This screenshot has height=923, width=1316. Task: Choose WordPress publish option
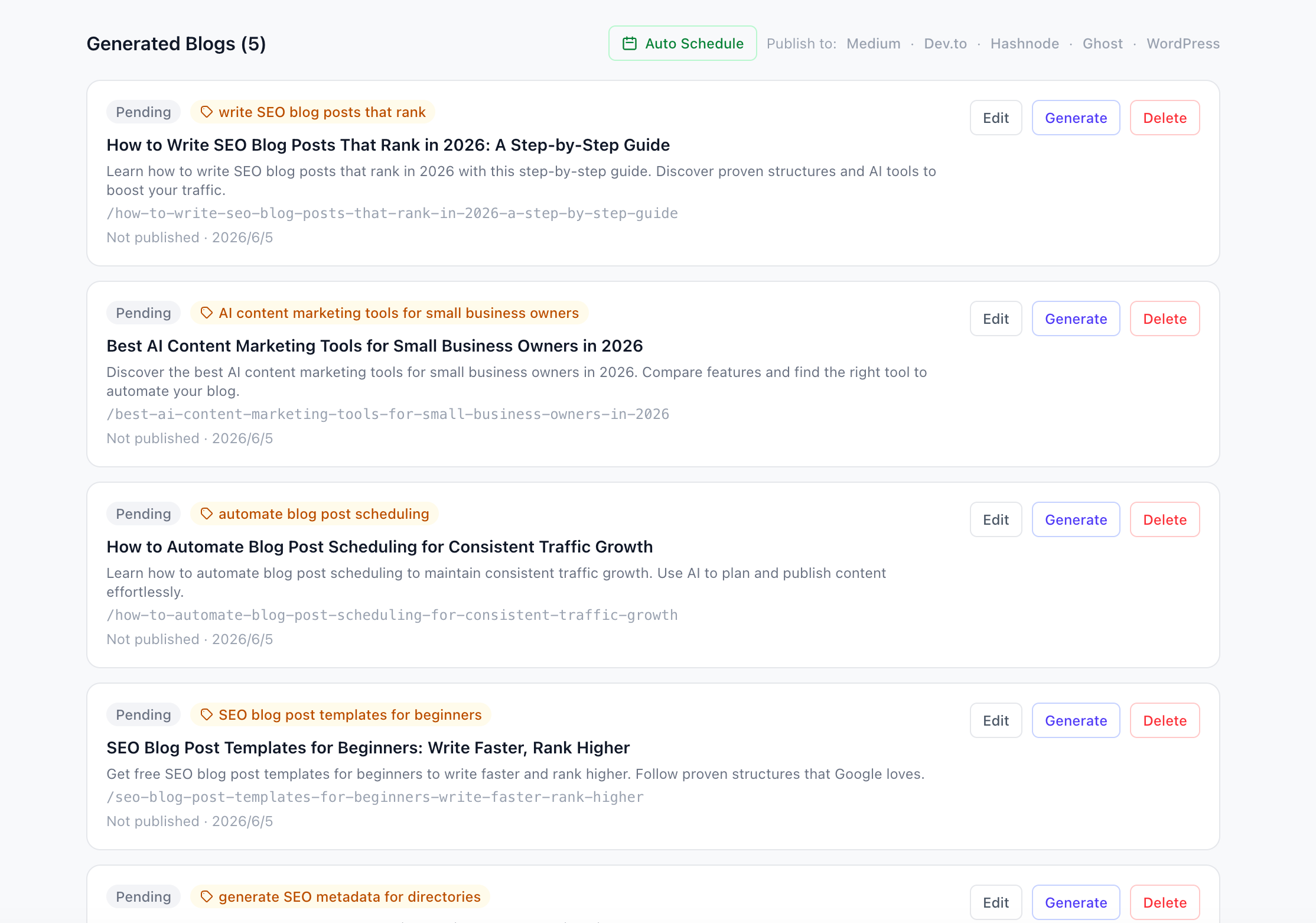[x=1183, y=44]
